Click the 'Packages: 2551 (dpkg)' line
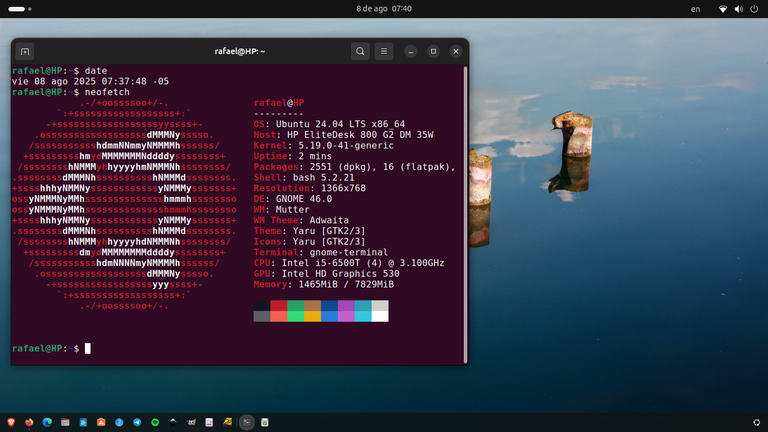 click(x=354, y=167)
